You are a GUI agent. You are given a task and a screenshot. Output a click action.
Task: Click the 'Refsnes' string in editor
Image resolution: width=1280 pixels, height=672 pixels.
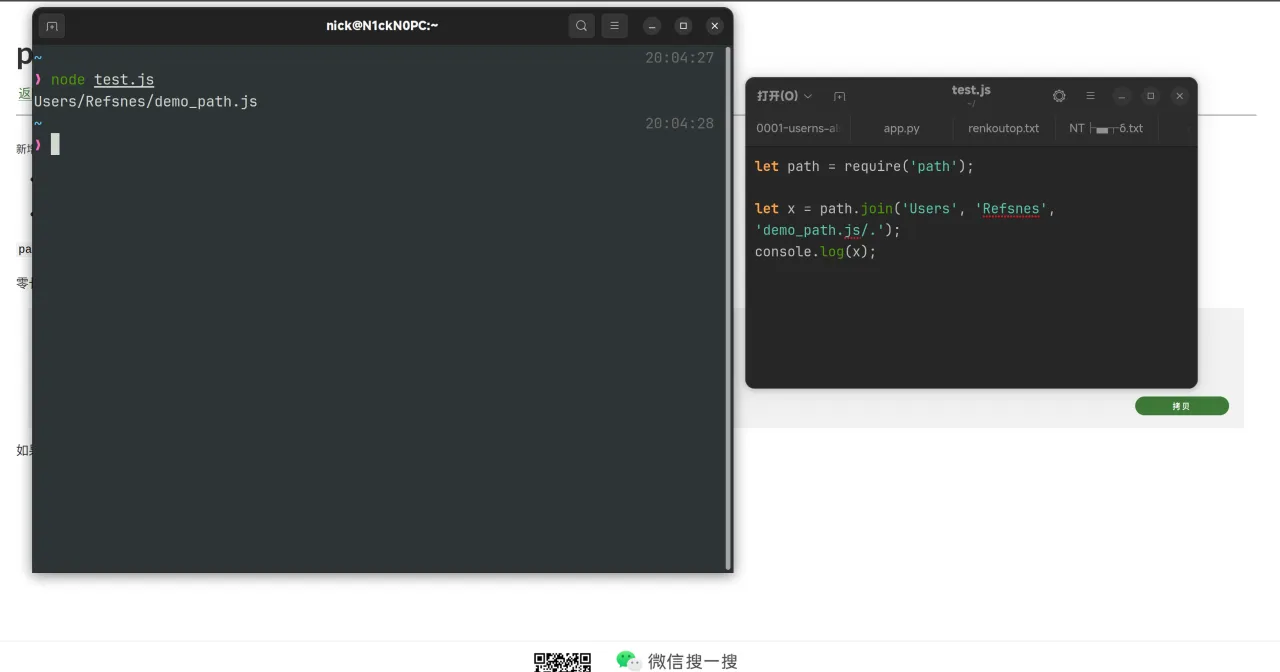(x=1011, y=209)
